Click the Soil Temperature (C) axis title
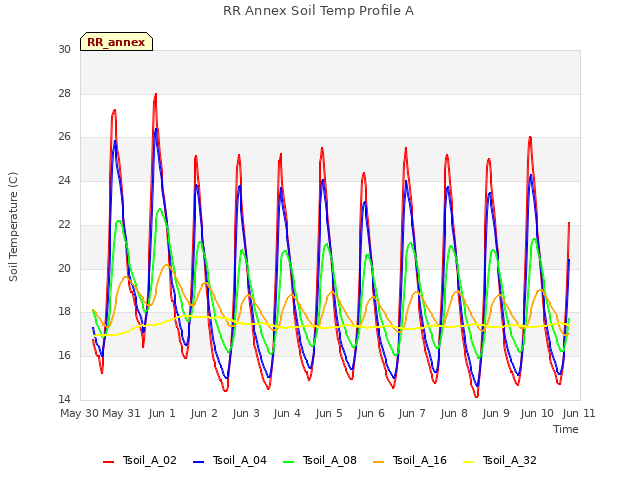The height and width of the screenshot is (480, 640). point(13,227)
